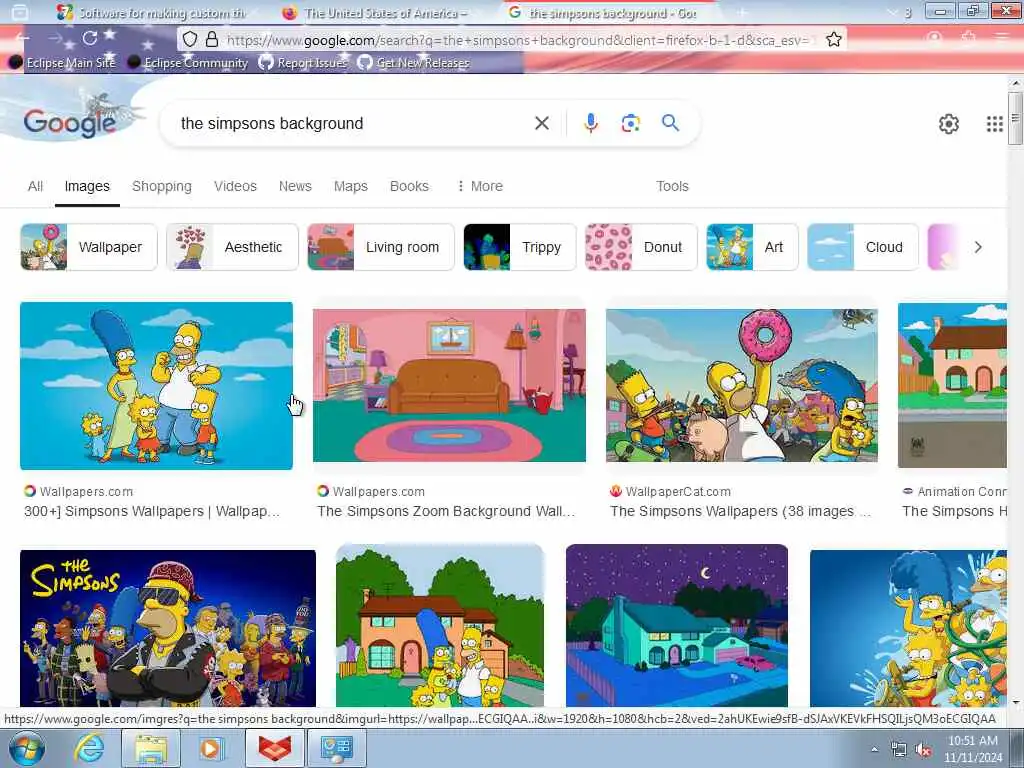Image resolution: width=1024 pixels, height=768 pixels.
Task: Filter by the Donut chip
Action: 641,247
